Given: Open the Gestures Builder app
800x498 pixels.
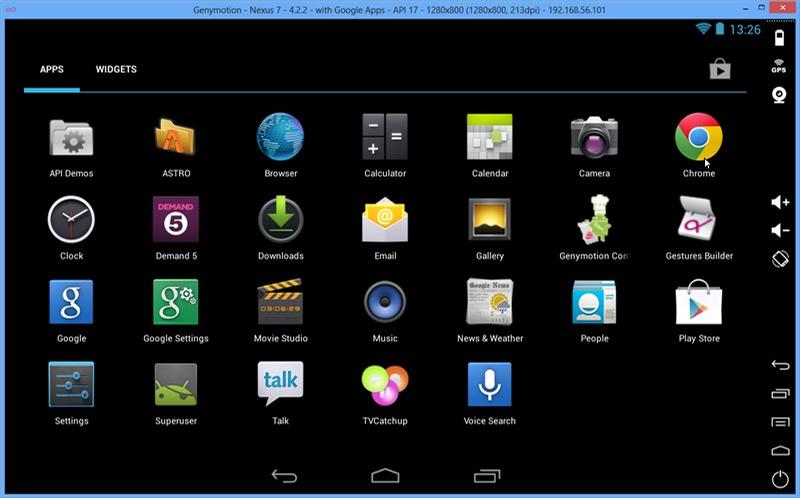Looking at the screenshot, I should 698,220.
